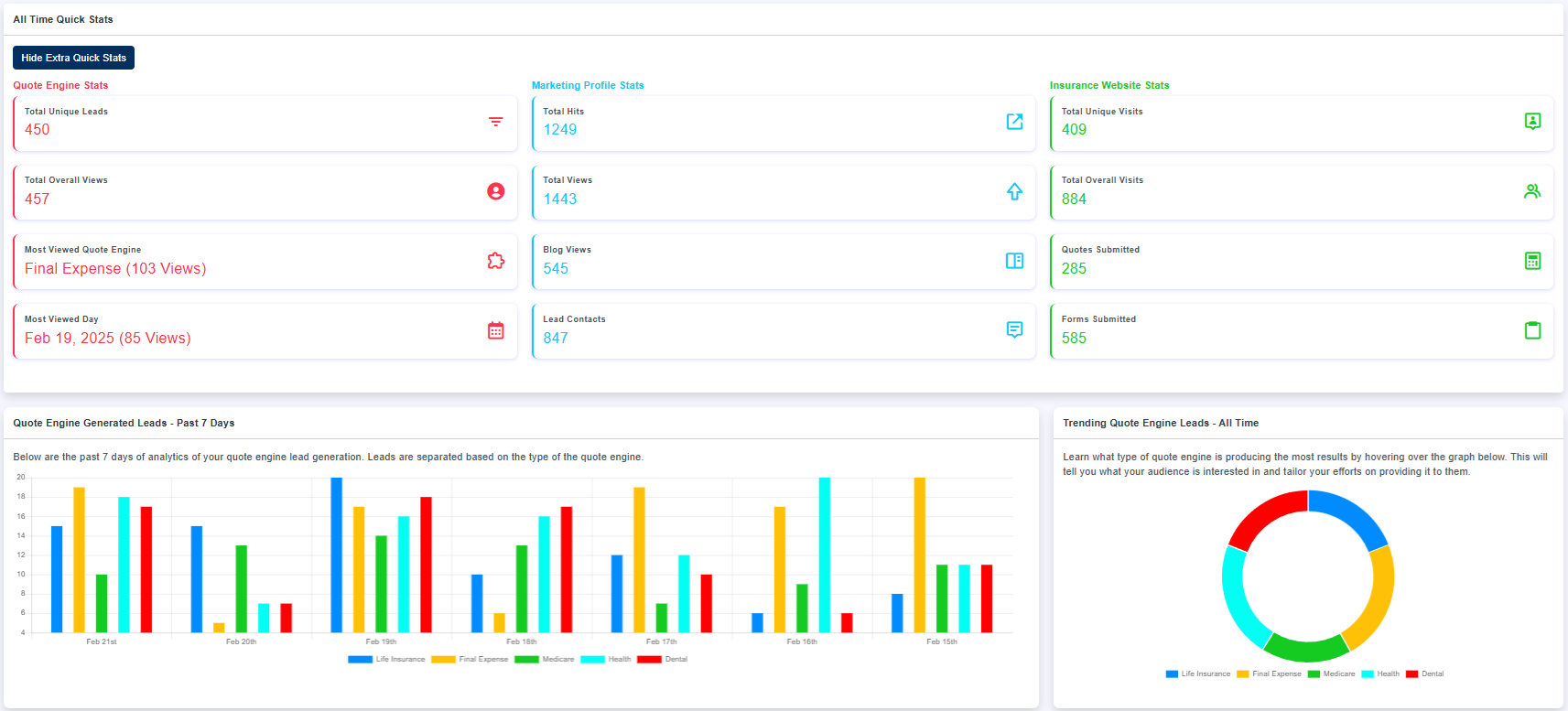Toggle Dental in bar chart legend
This screenshot has height=711, width=1568.
coord(662,659)
